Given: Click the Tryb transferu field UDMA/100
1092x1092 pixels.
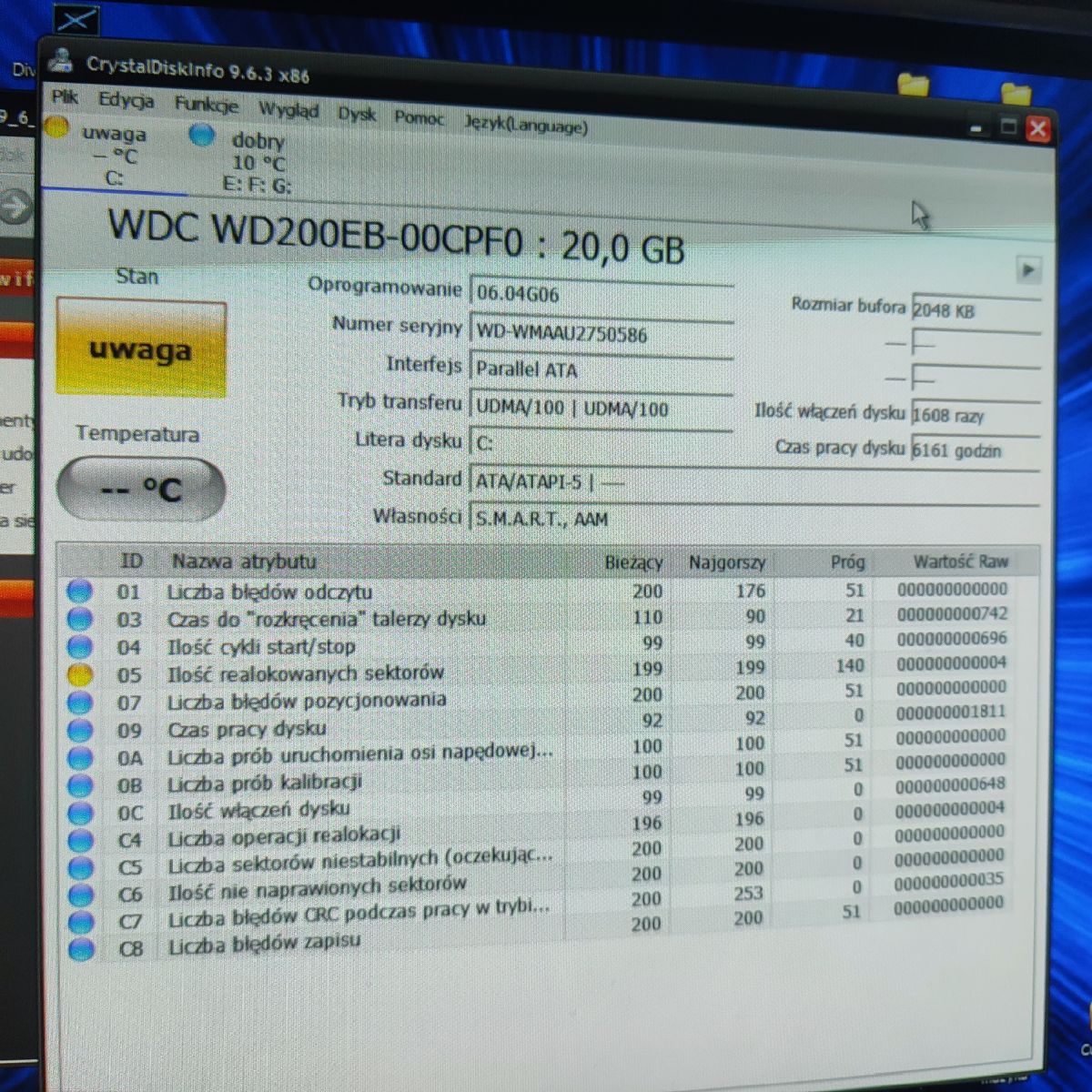Looking at the screenshot, I should point(602,408).
